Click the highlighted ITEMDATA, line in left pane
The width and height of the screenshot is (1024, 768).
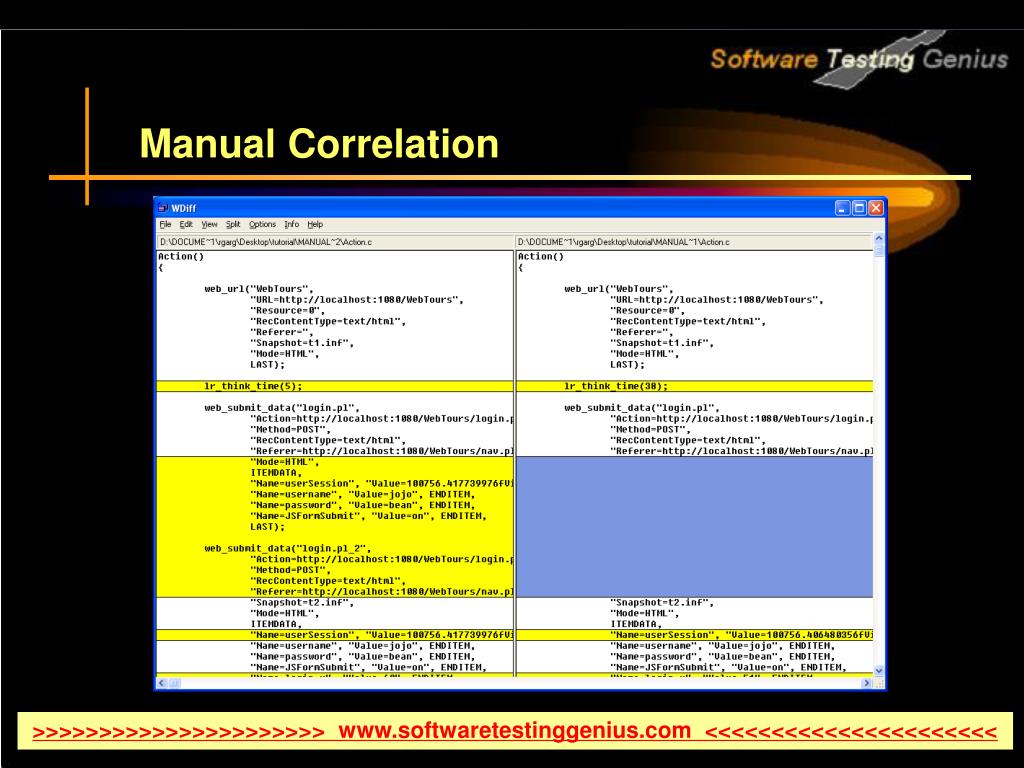(276, 473)
